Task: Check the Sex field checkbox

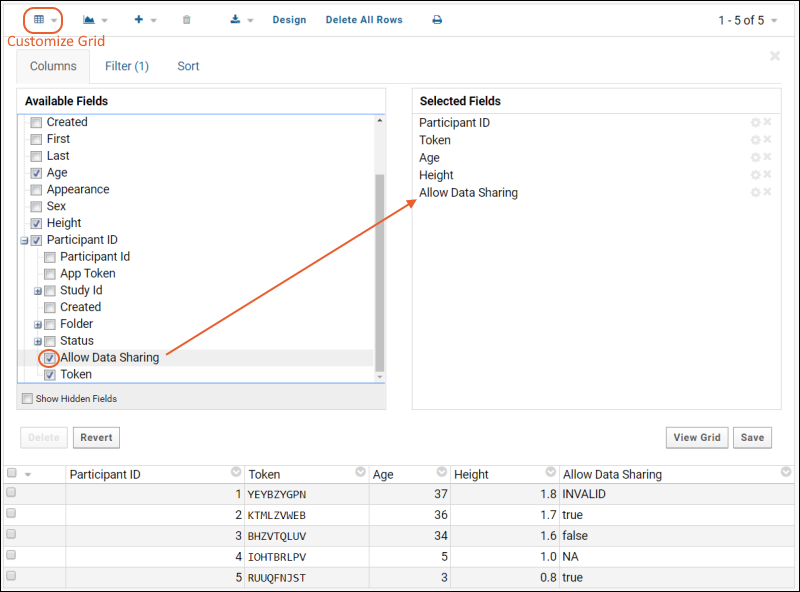Action: [36, 207]
